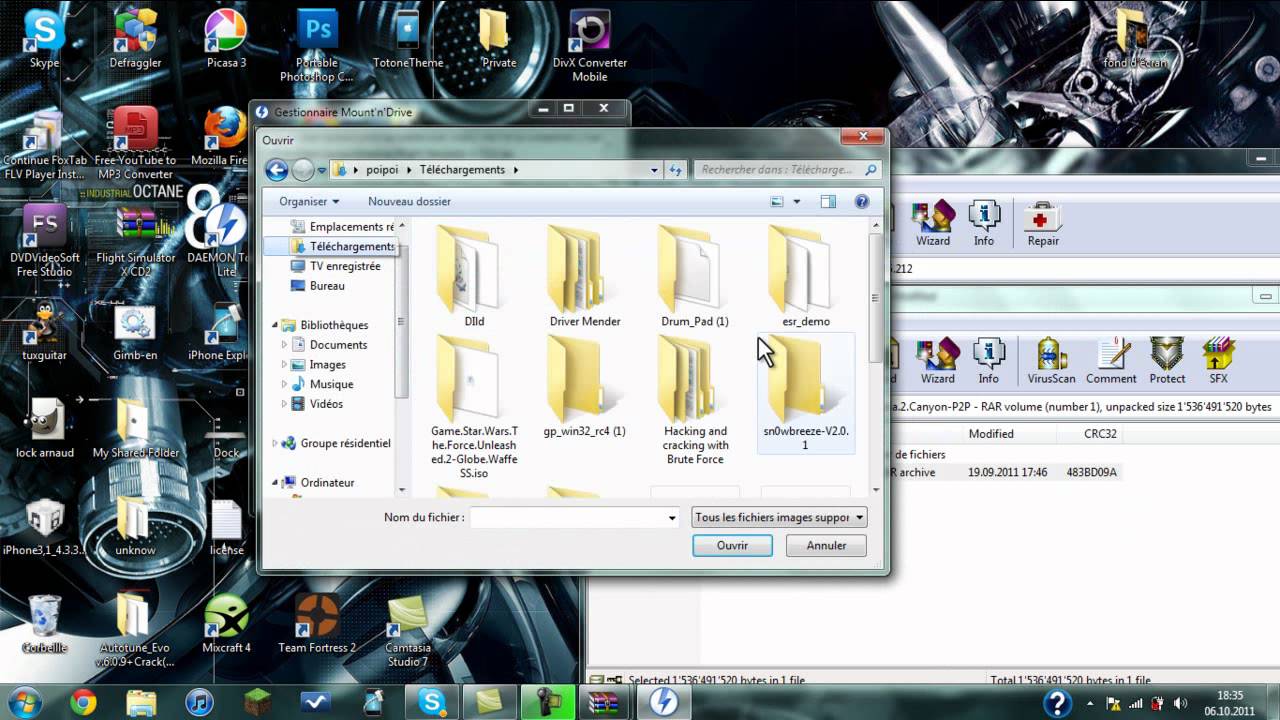Open the lock arnaud desktop icon
The height and width of the screenshot is (720, 1280).
click(44, 428)
